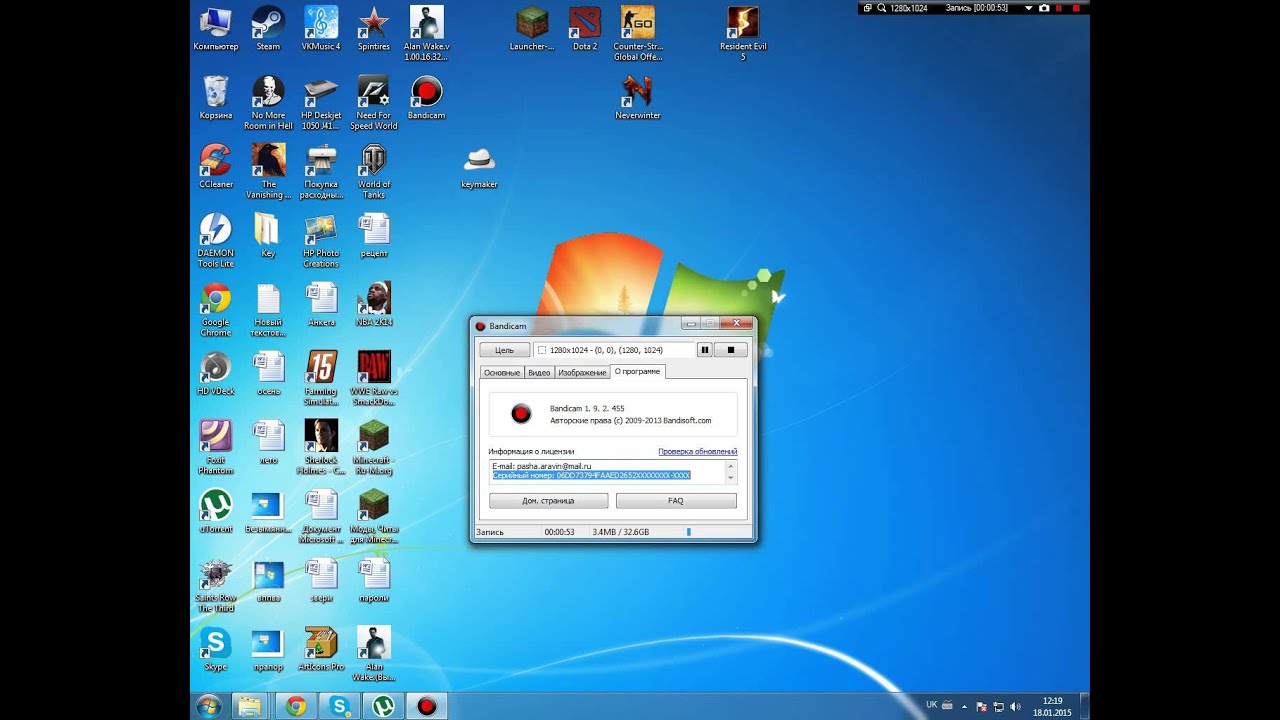Screen dimensions: 1280x720
Task: Open the Windows Start button
Action: (x=209, y=706)
